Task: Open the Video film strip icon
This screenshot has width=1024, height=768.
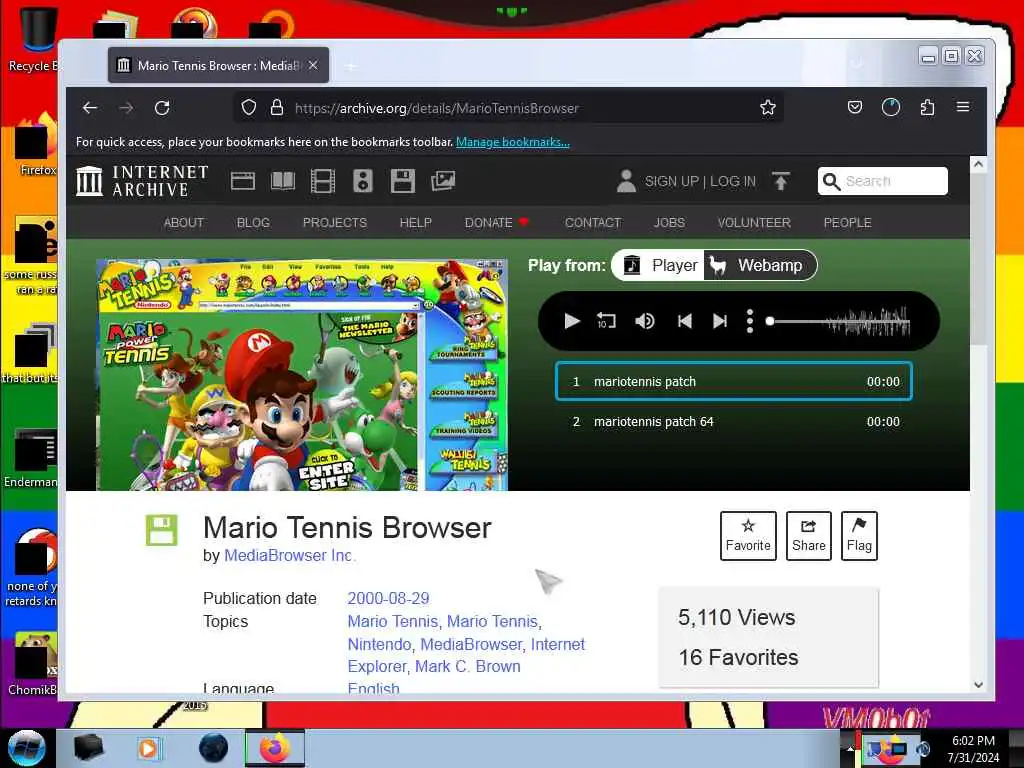Action: pyautogui.click(x=323, y=181)
